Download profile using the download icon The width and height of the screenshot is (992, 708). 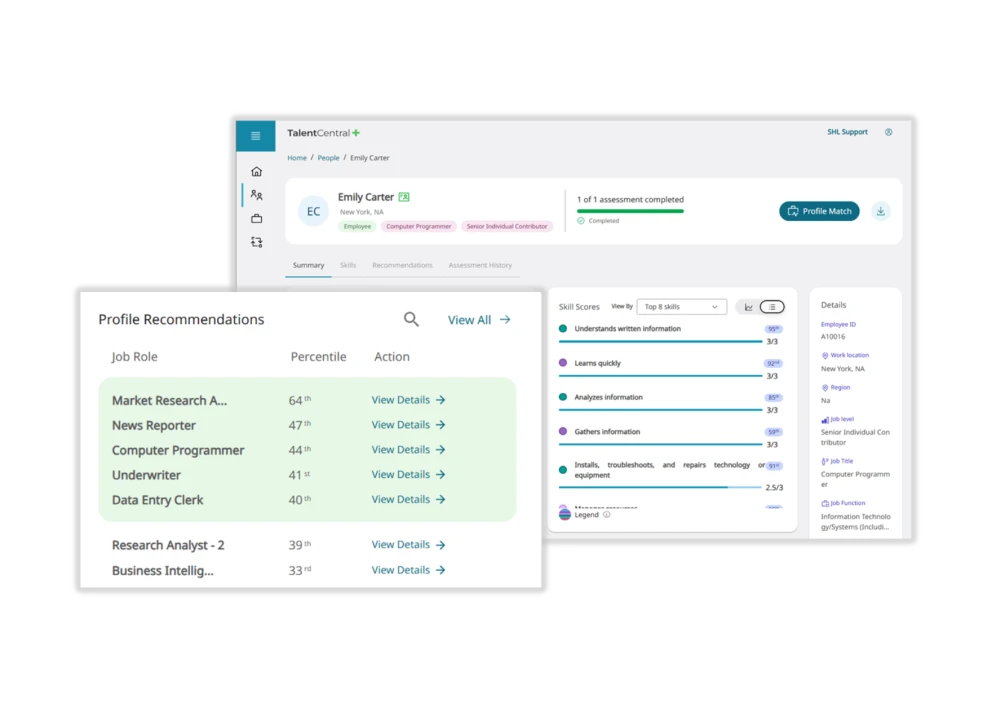[x=880, y=211]
